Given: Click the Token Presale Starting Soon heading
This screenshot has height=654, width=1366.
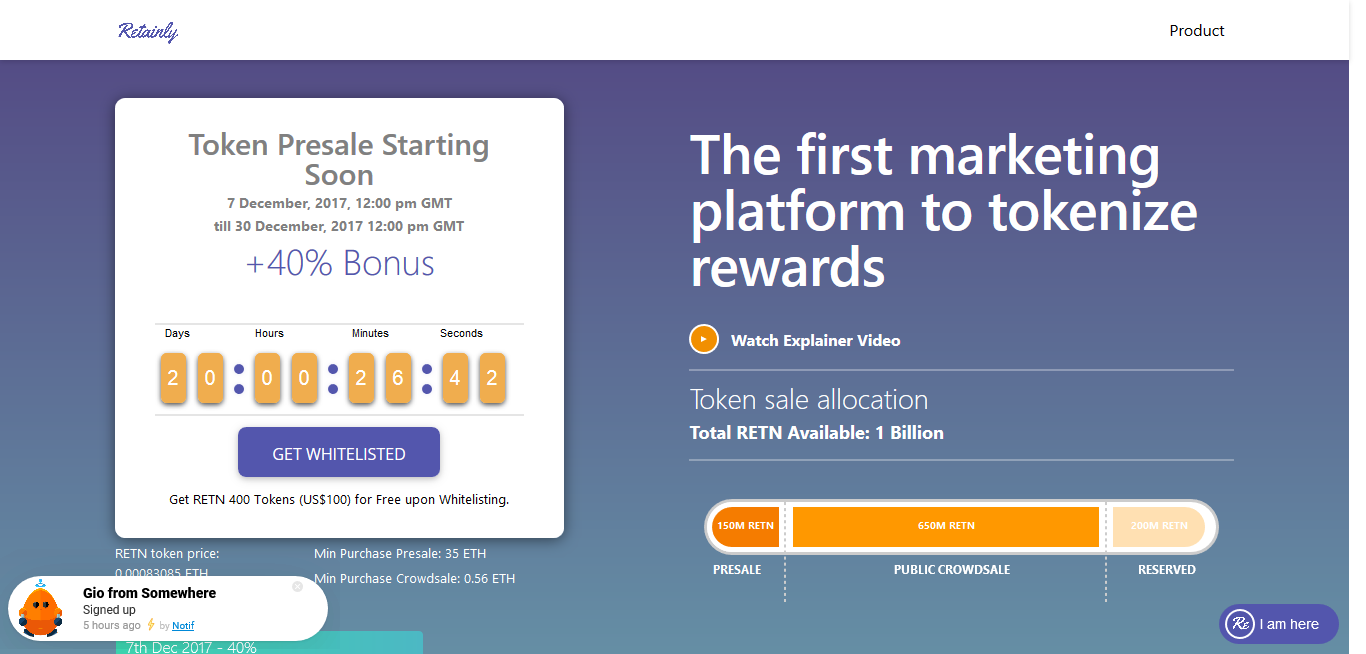Looking at the screenshot, I should (339, 160).
